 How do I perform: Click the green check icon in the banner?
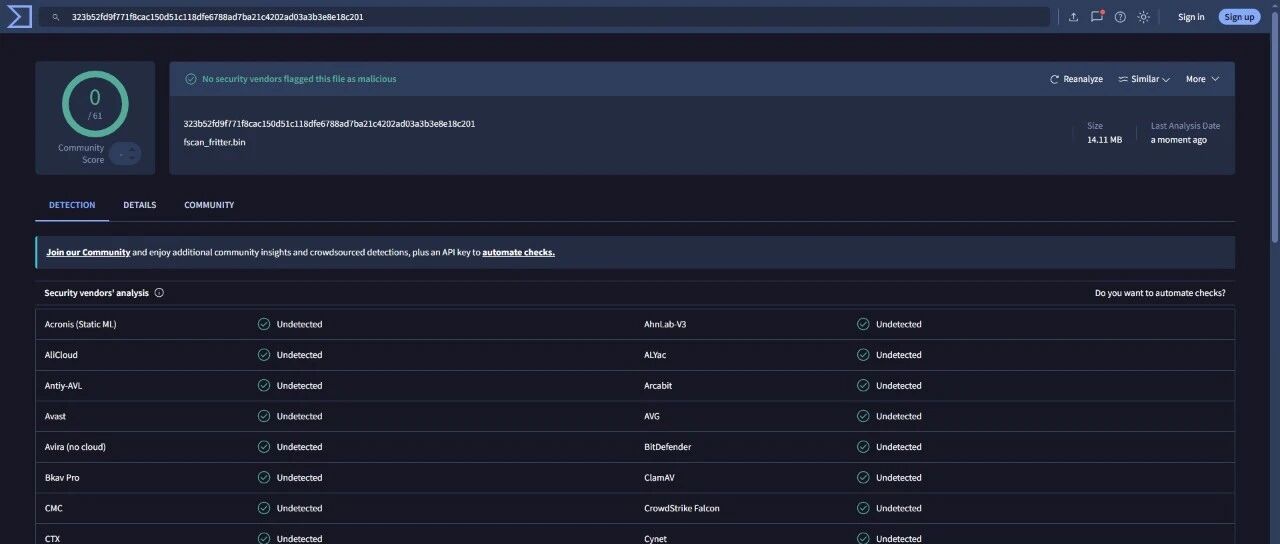tap(190, 79)
